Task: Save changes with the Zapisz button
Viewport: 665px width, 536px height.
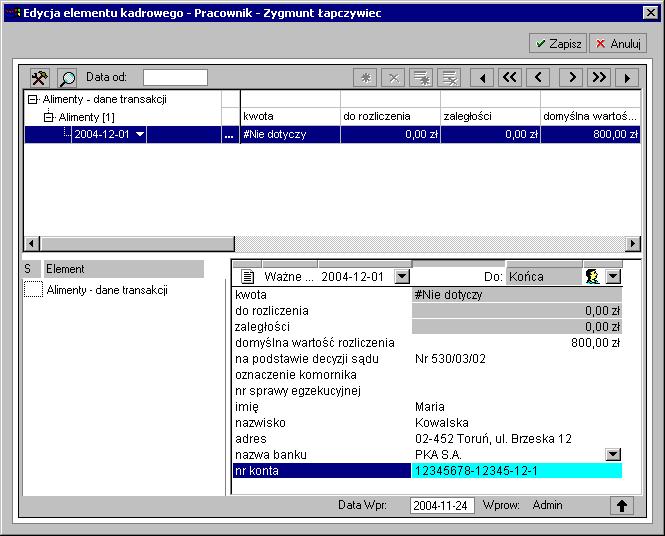Action: pyautogui.click(x=558, y=43)
